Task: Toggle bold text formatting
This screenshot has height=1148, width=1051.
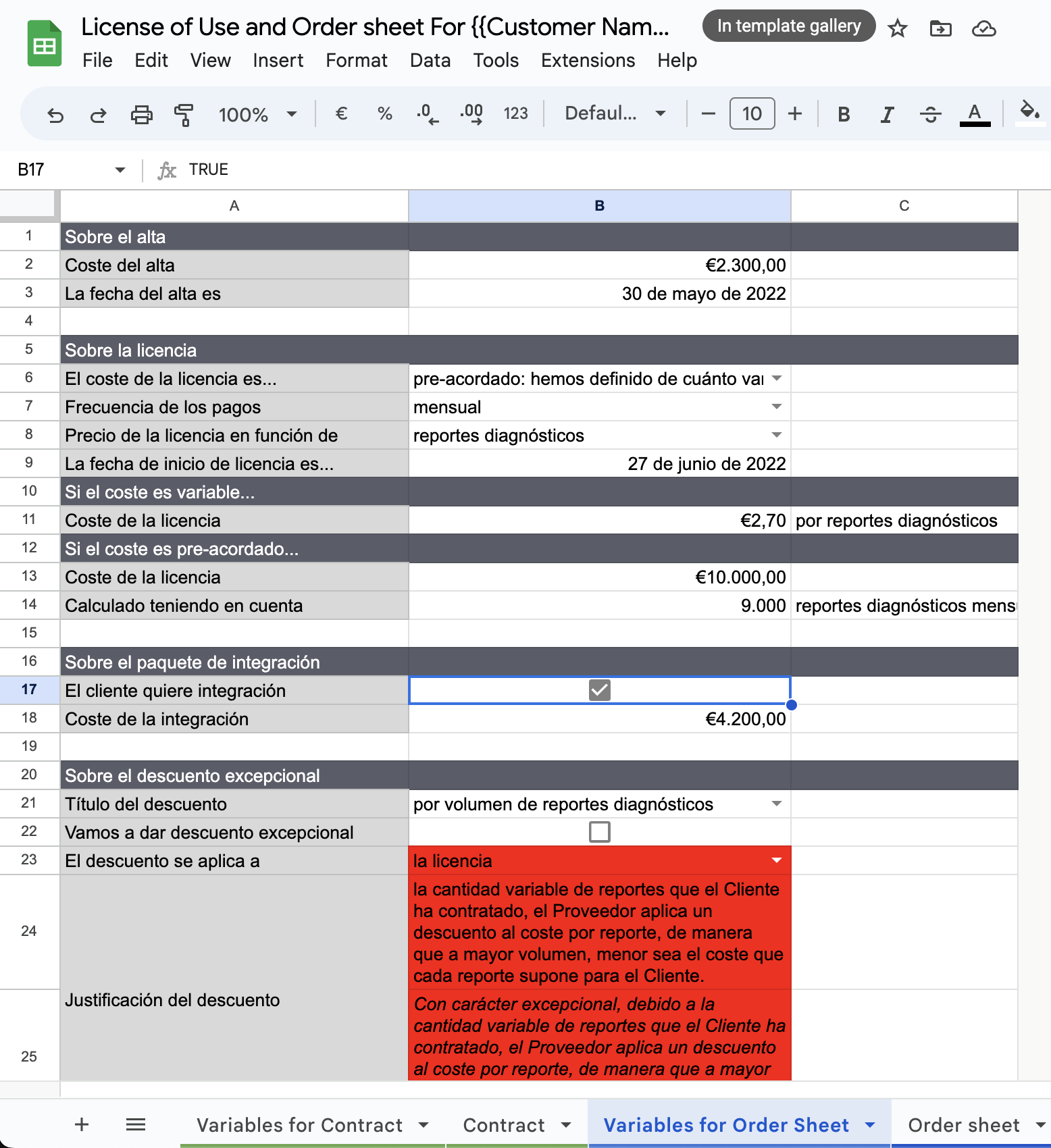Action: [844, 115]
